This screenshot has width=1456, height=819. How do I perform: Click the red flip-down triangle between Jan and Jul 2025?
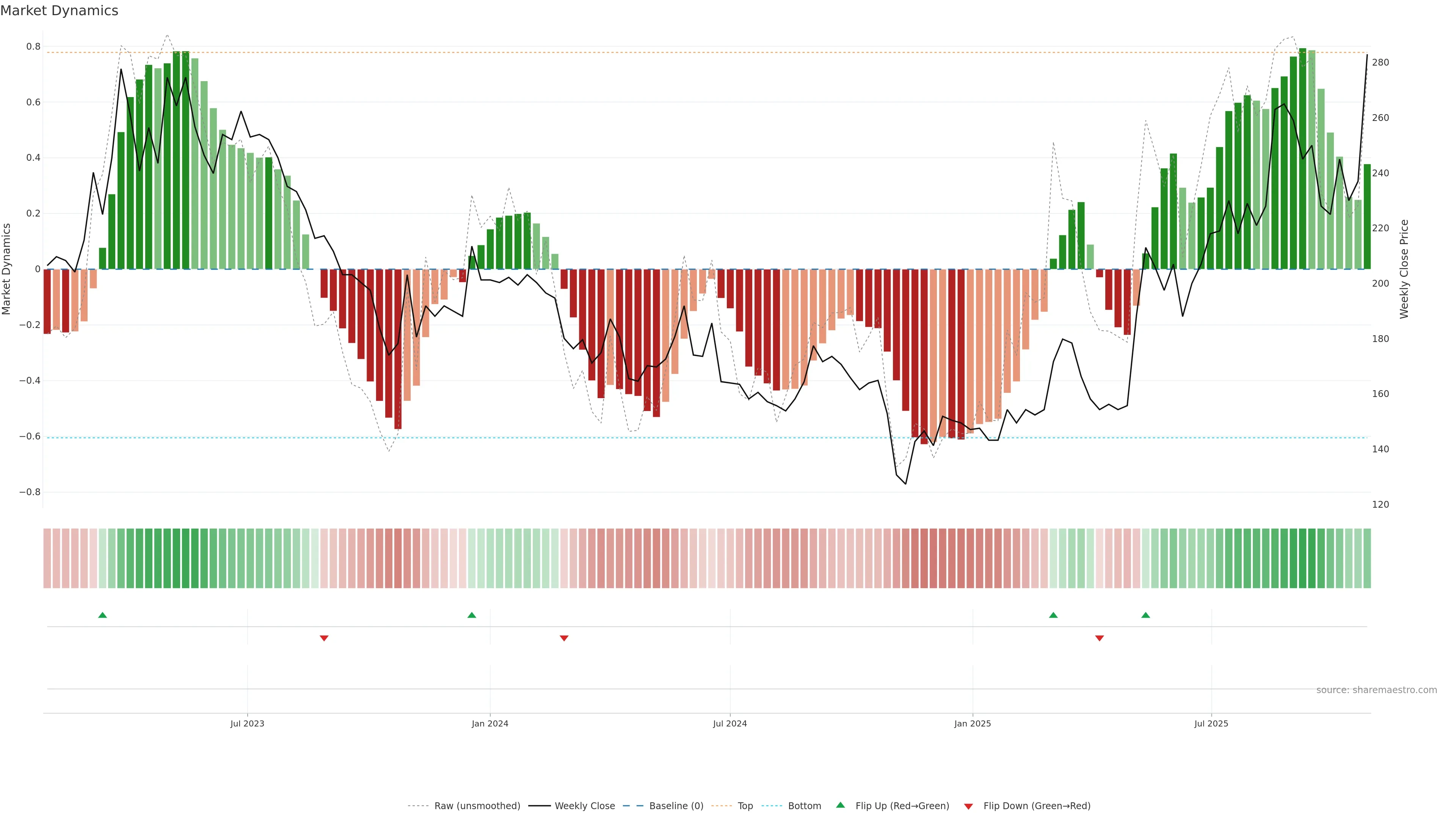pyautogui.click(x=1099, y=638)
